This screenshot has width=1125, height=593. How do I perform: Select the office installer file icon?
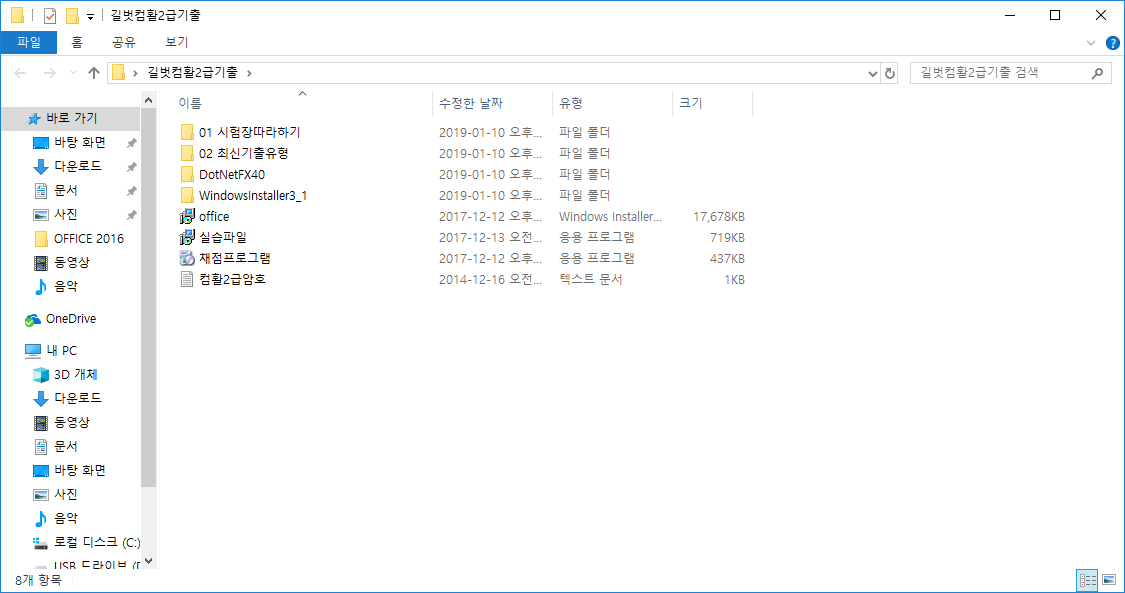(x=186, y=216)
